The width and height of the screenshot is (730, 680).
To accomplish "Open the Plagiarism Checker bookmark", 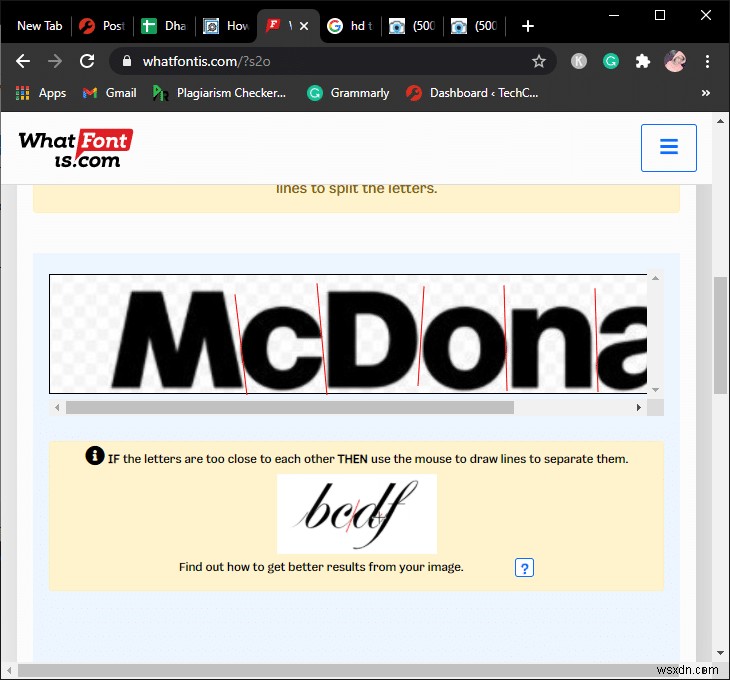I will pos(219,93).
